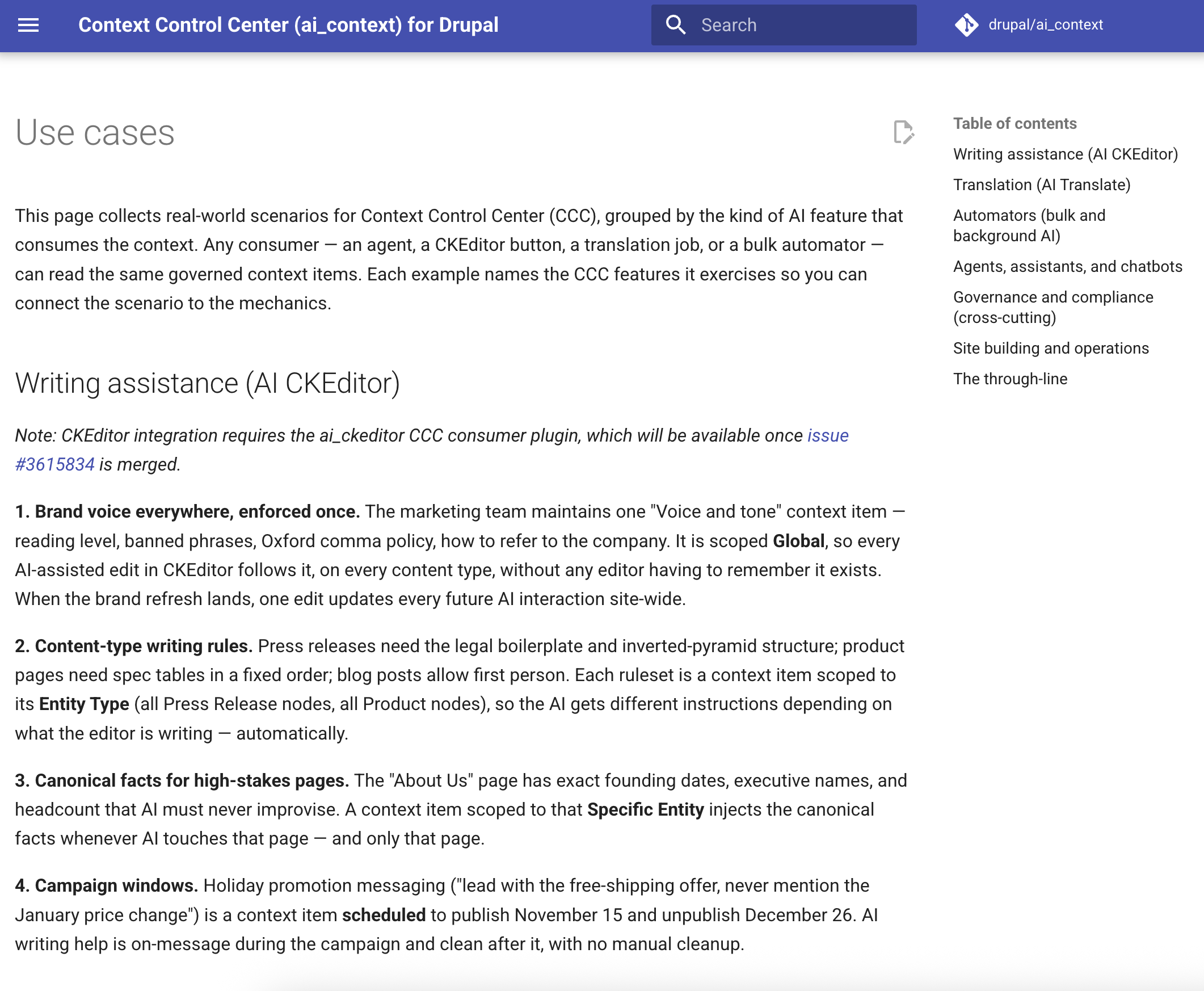The image size is (1204, 991).
Task: Click the git repository logo icon
Action: coord(967,25)
